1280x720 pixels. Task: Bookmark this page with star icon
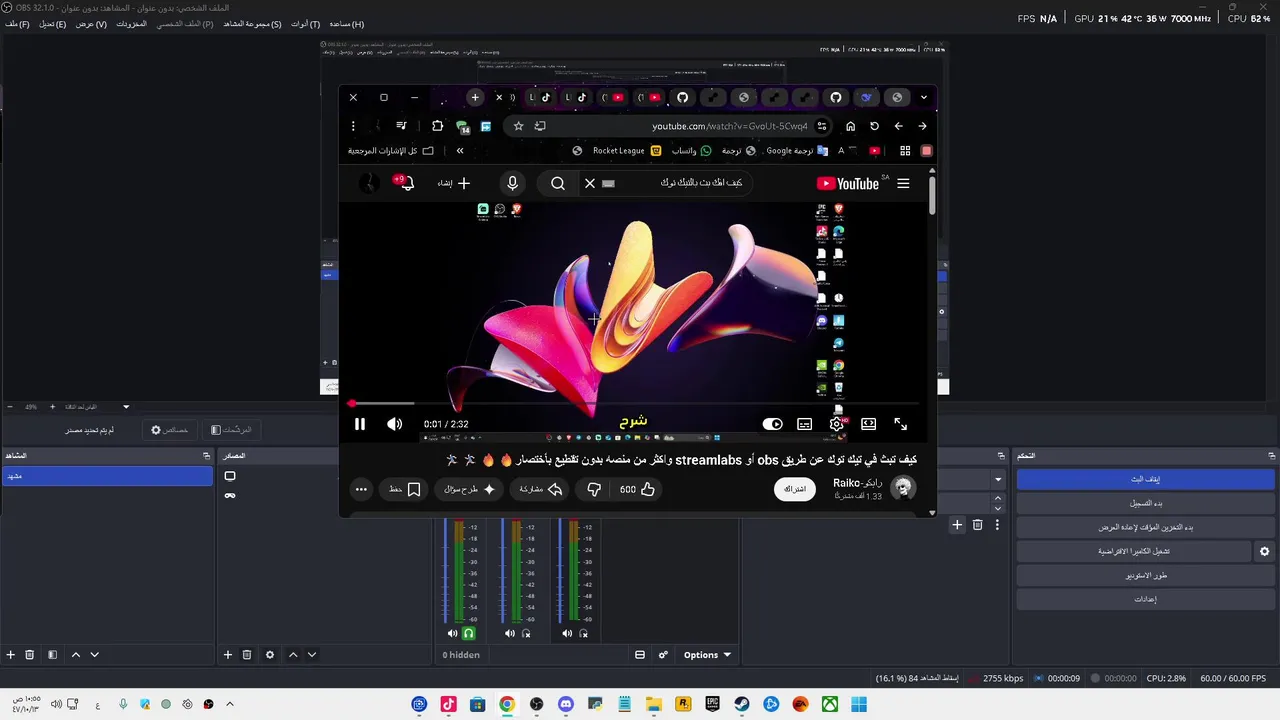coord(518,126)
